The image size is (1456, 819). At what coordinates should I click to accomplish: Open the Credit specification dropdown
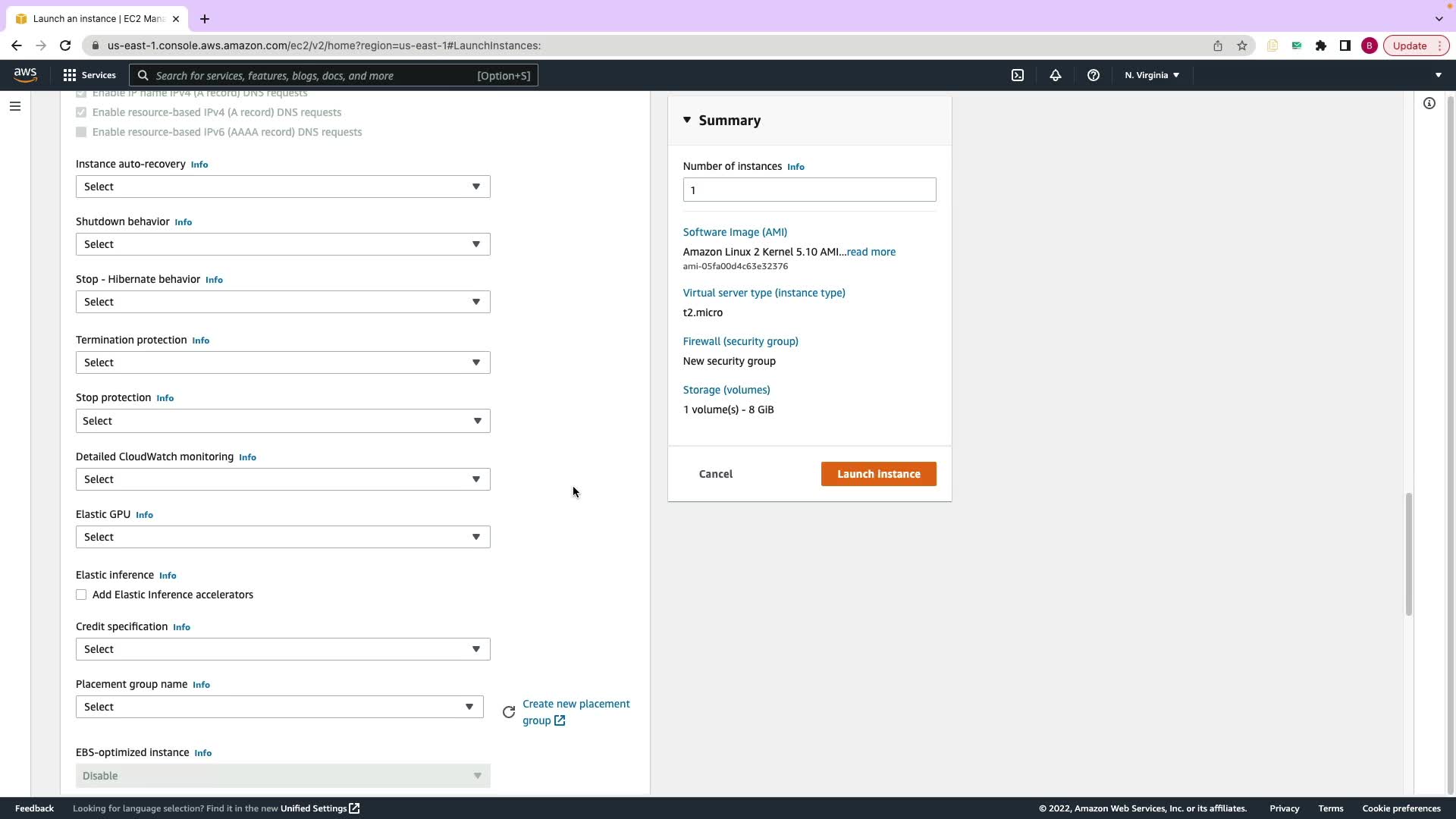pyautogui.click(x=282, y=649)
